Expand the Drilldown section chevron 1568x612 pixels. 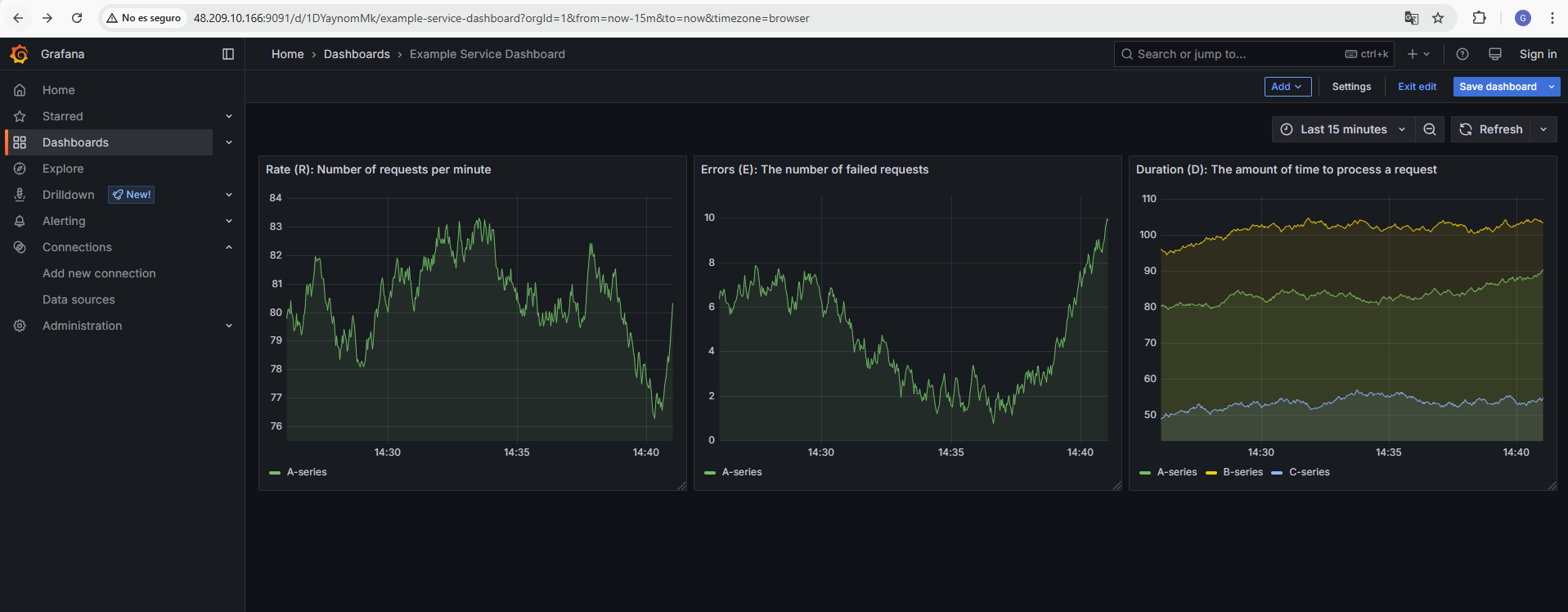click(229, 195)
